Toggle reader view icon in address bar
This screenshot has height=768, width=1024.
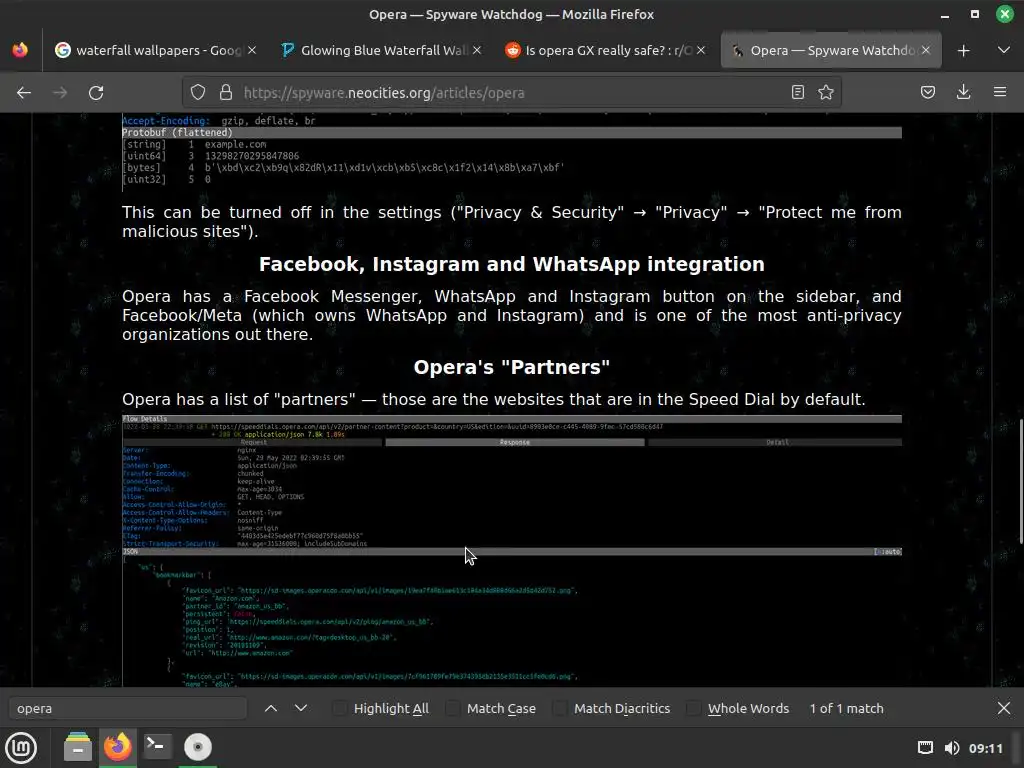pos(797,92)
